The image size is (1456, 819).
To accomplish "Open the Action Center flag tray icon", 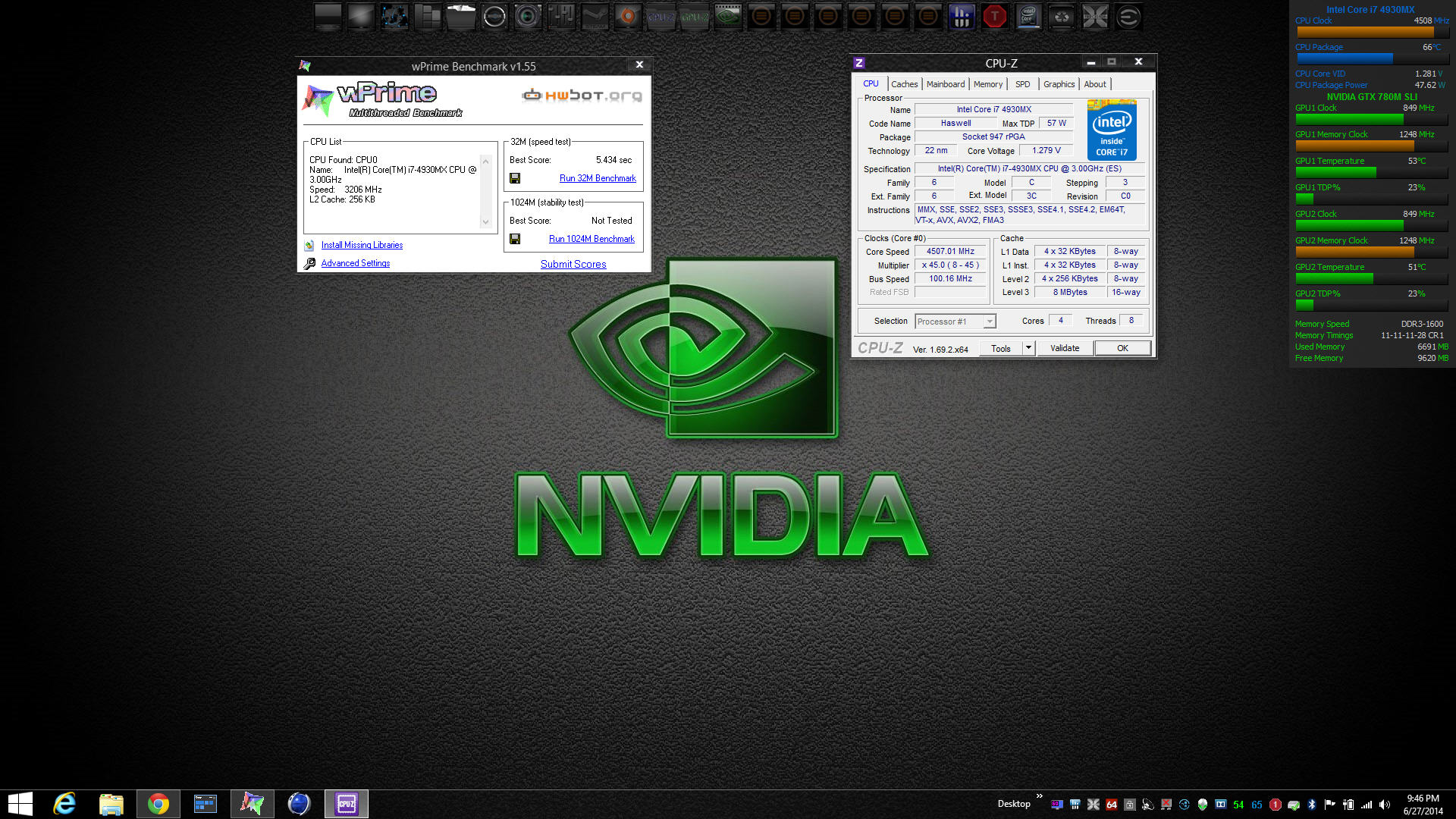I will pos(1330,805).
